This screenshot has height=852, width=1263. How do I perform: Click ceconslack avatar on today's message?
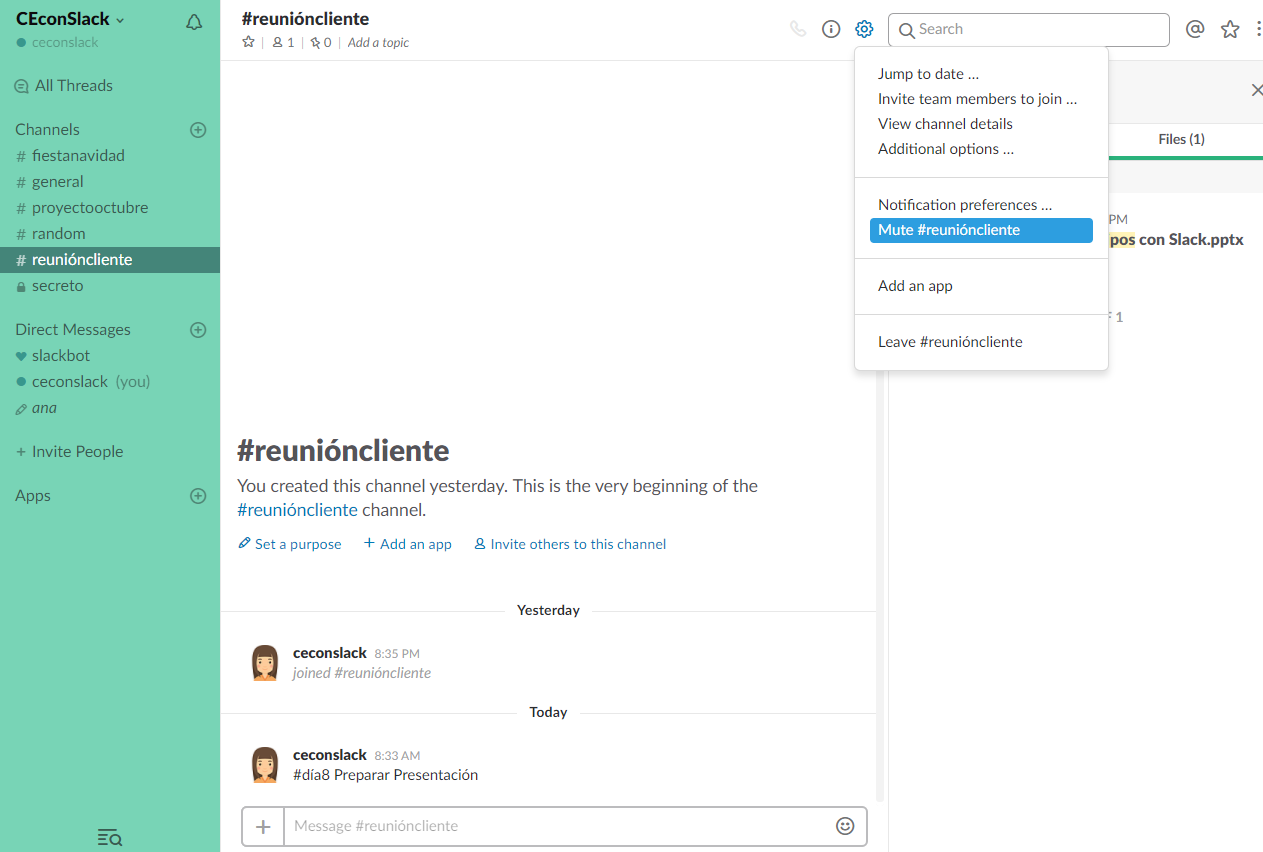tap(265, 765)
